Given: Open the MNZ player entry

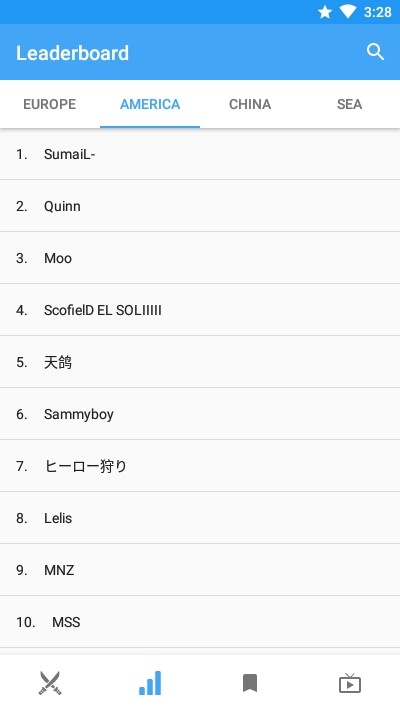Looking at the screenshot, I should 200,570.
